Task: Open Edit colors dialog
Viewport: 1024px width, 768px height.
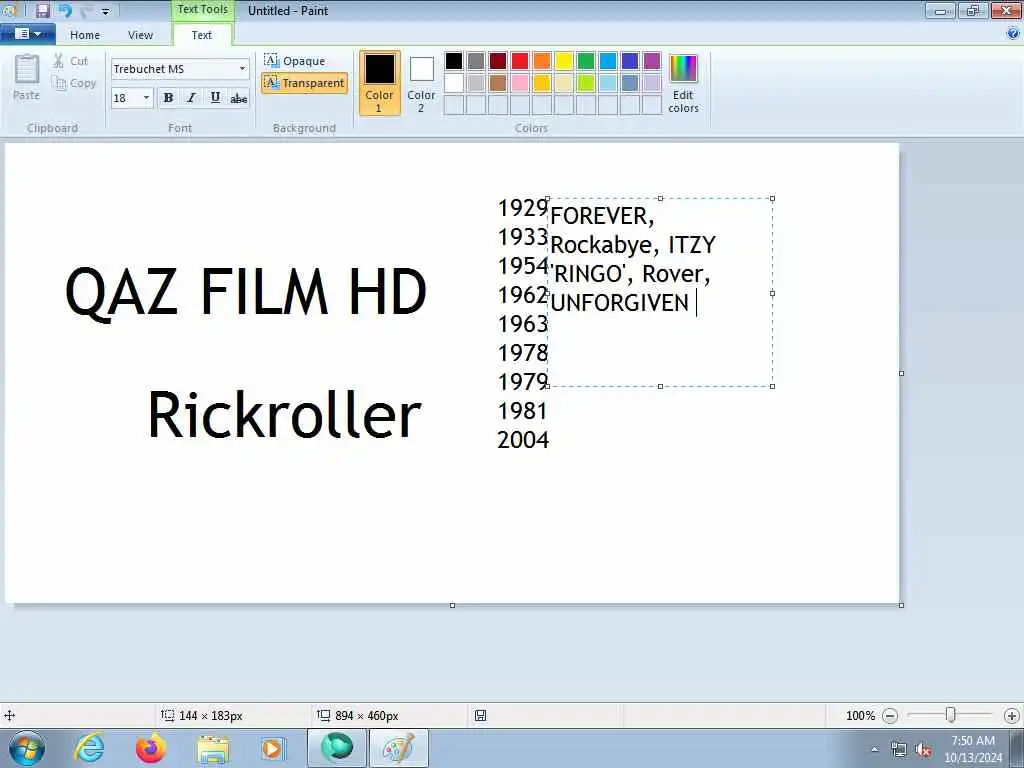Action: pyautogui.click(x=683, y=83)
